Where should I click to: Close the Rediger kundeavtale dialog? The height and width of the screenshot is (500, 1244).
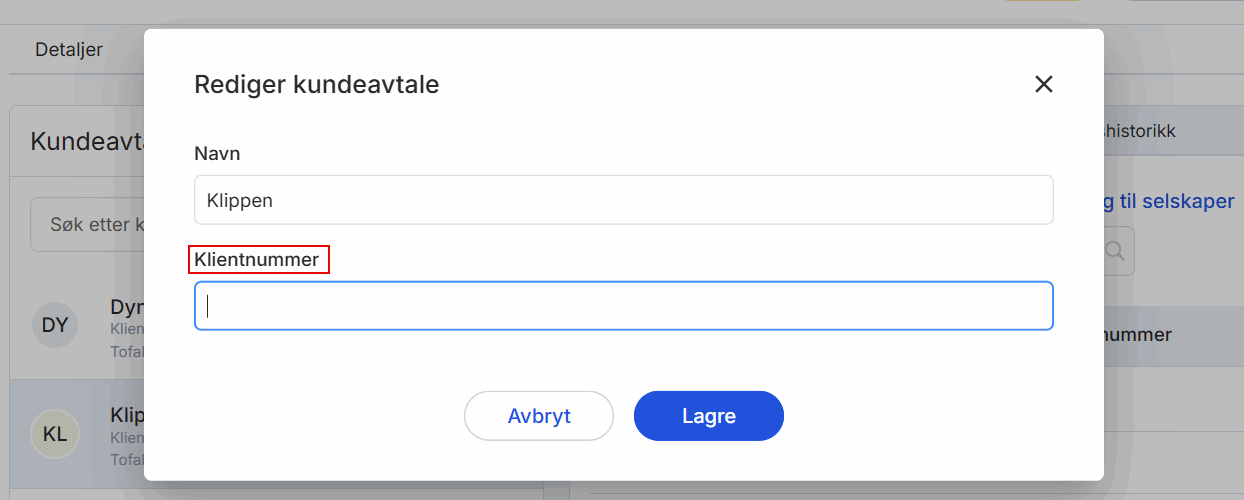[x=1043, y=84]
